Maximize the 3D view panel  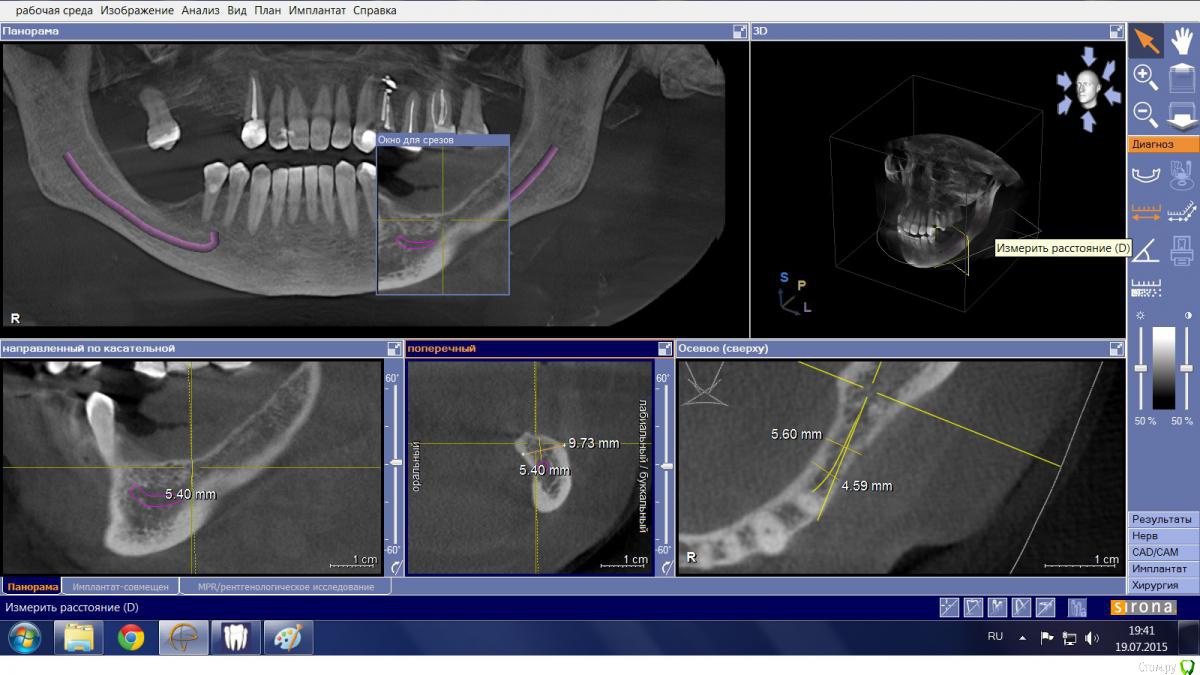pyautogui.click(x=1116, y=32)
